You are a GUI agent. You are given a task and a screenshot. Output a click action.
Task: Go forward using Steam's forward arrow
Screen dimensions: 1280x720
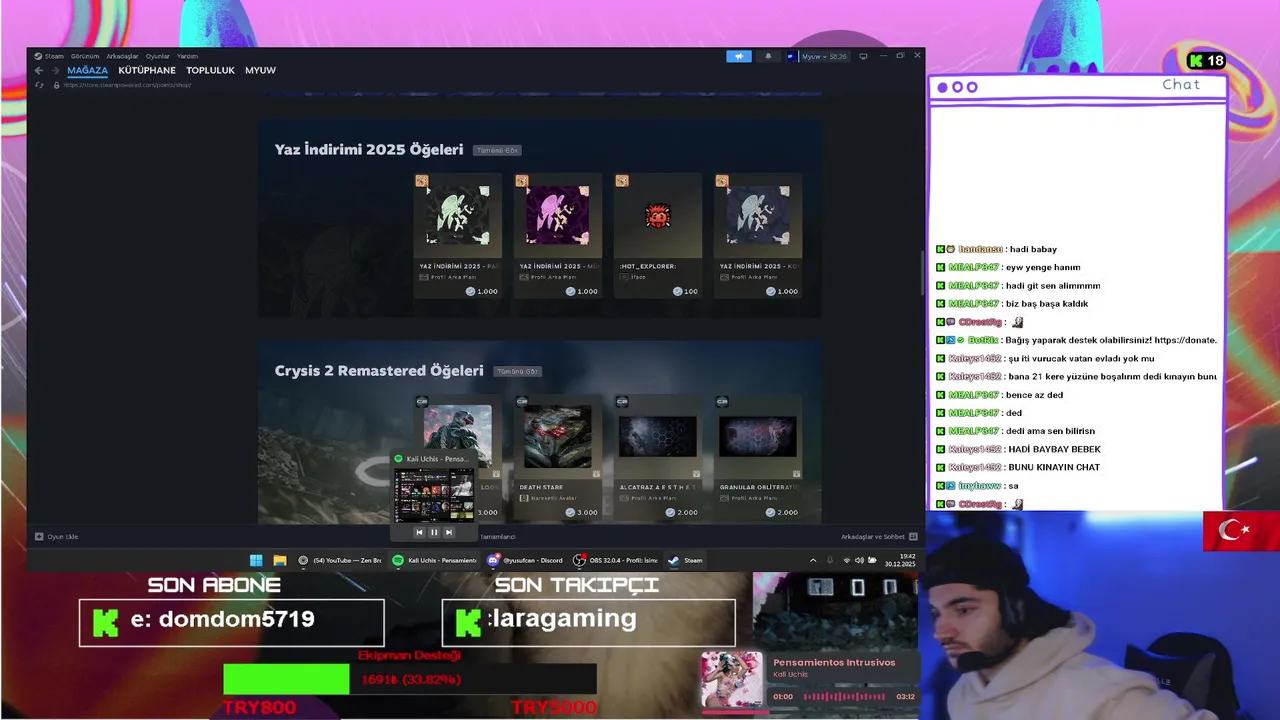click(54, 70)
